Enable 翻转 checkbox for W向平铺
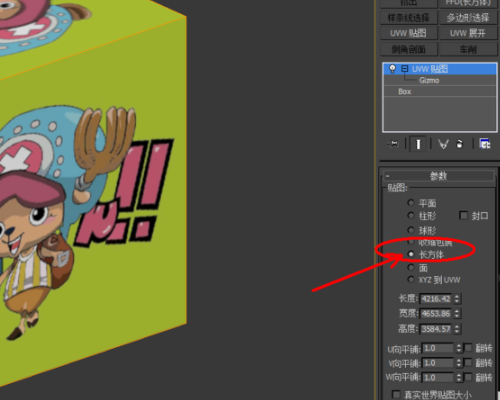 [468, 377]
